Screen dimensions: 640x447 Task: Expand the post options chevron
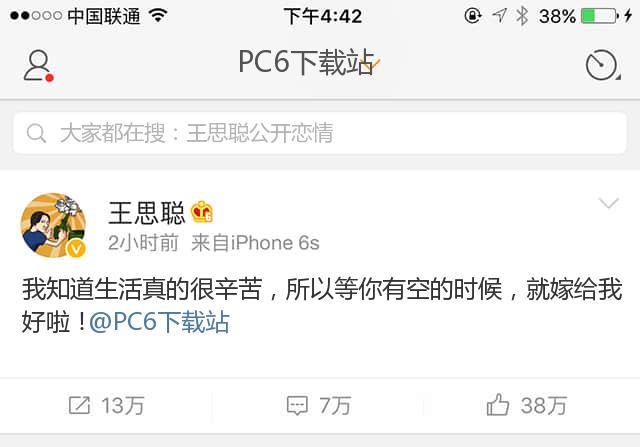609,203
